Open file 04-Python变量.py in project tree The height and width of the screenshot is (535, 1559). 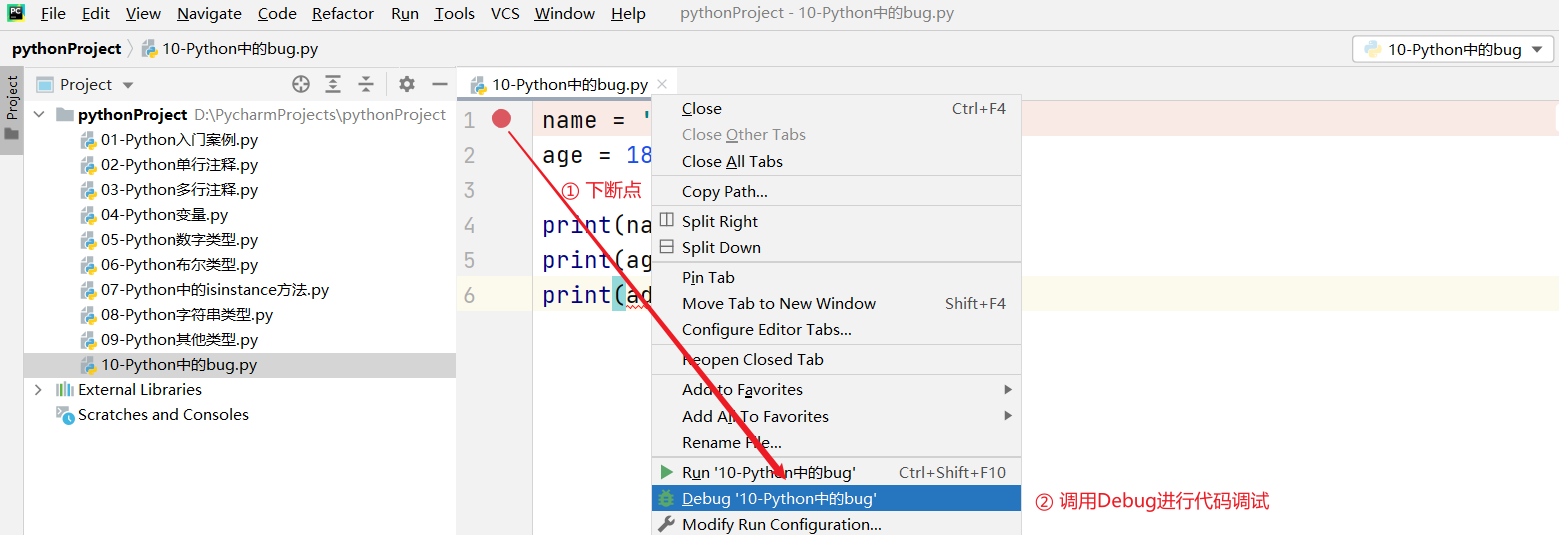164,215
